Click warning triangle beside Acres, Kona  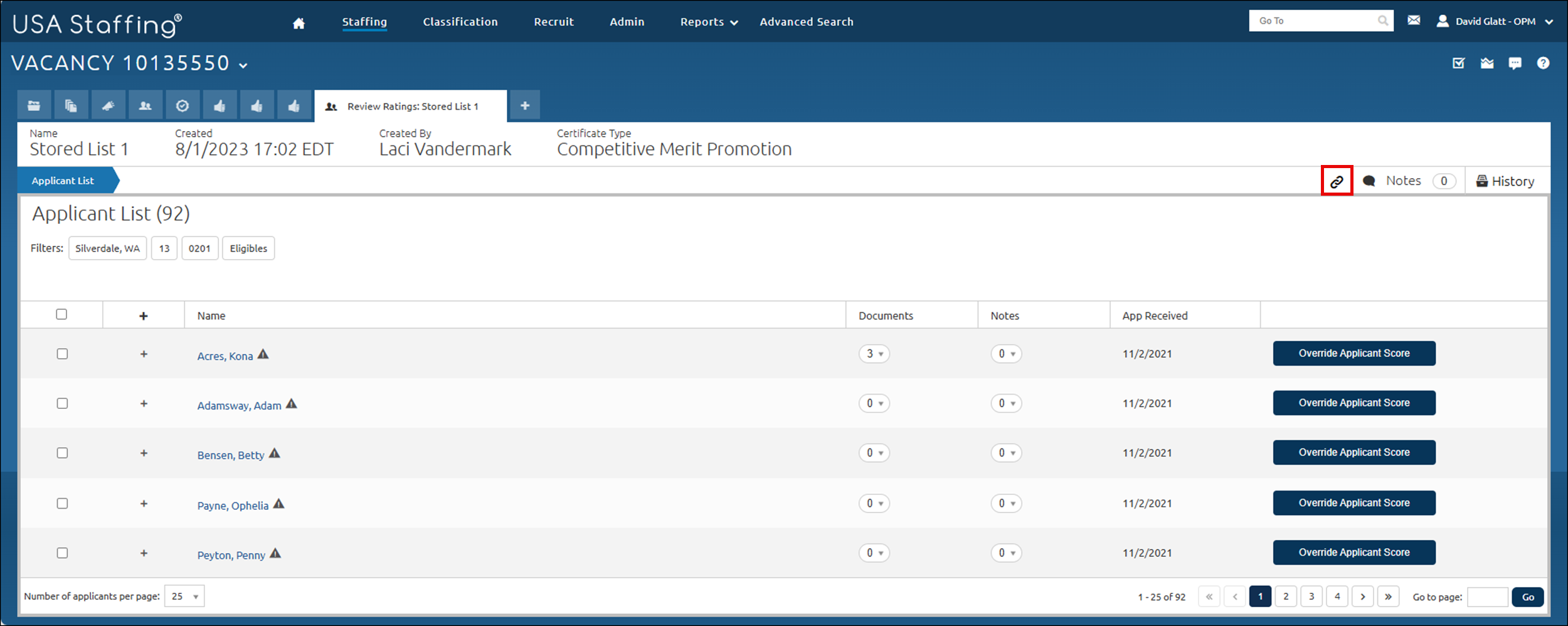click(x=263, y=354)
